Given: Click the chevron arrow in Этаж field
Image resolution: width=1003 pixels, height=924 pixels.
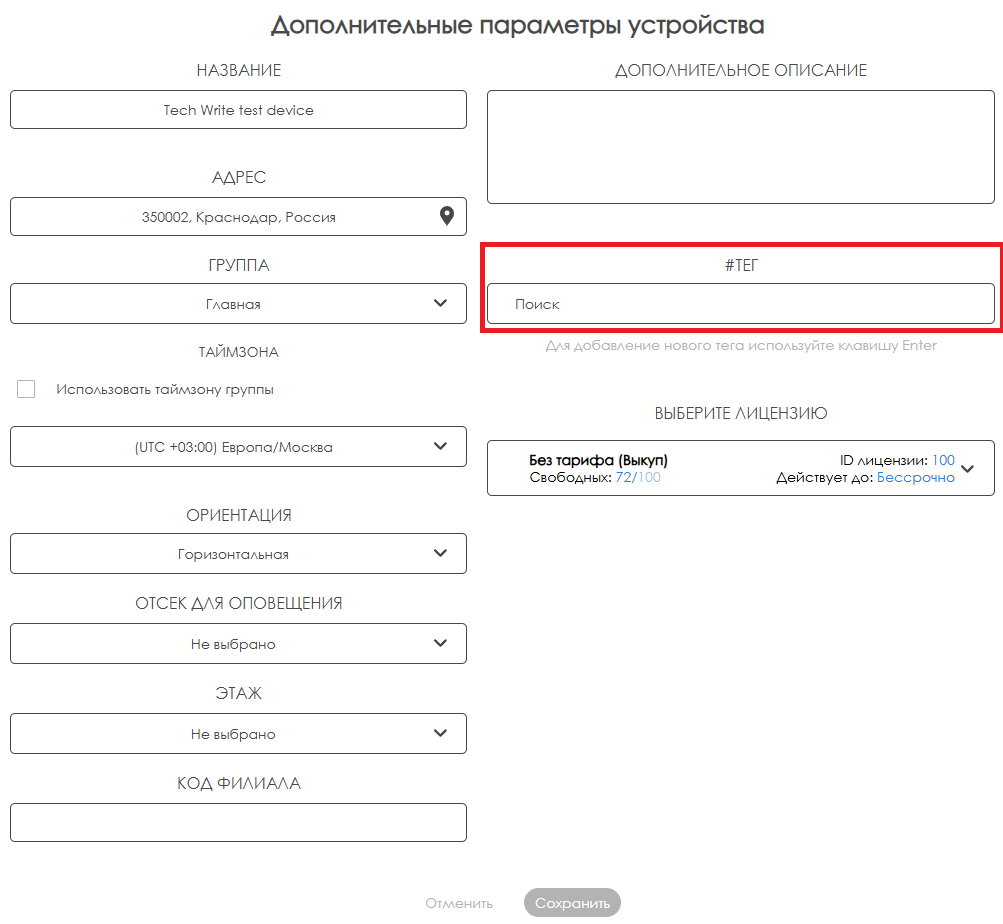Looking at the screenshot, I should click(441, 733).
